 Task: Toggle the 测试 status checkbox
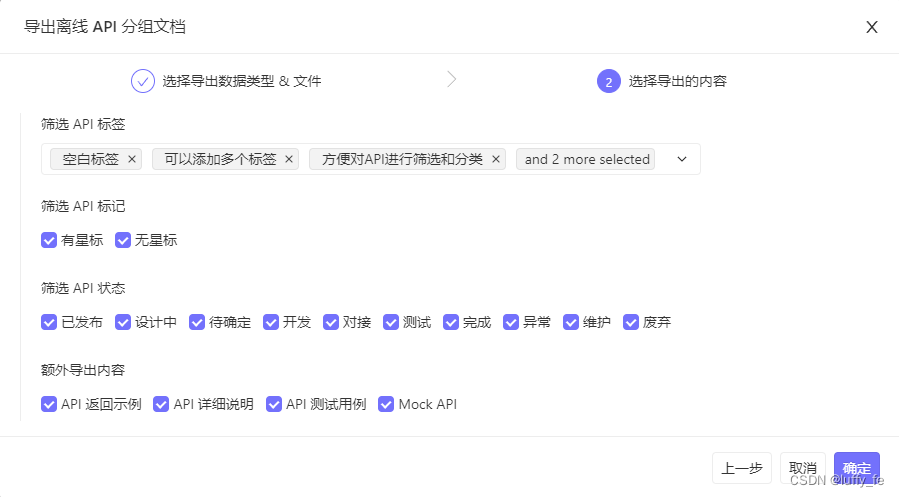(x=391, y=322)
